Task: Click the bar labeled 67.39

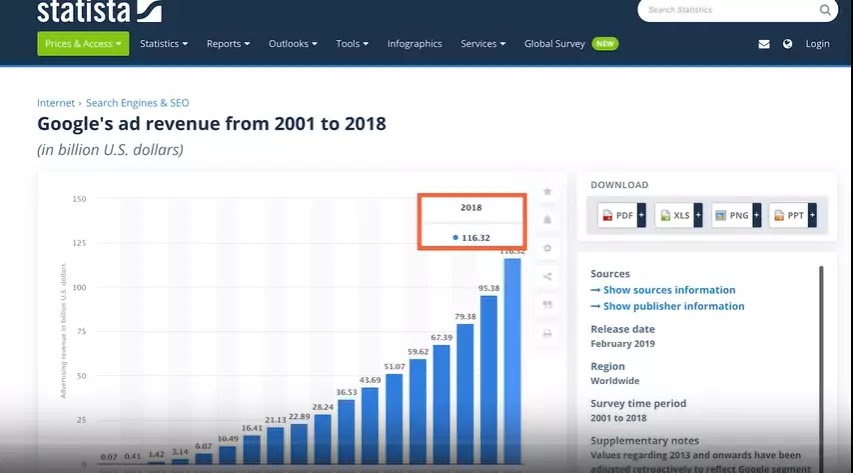Action: [x=441, y=404]
